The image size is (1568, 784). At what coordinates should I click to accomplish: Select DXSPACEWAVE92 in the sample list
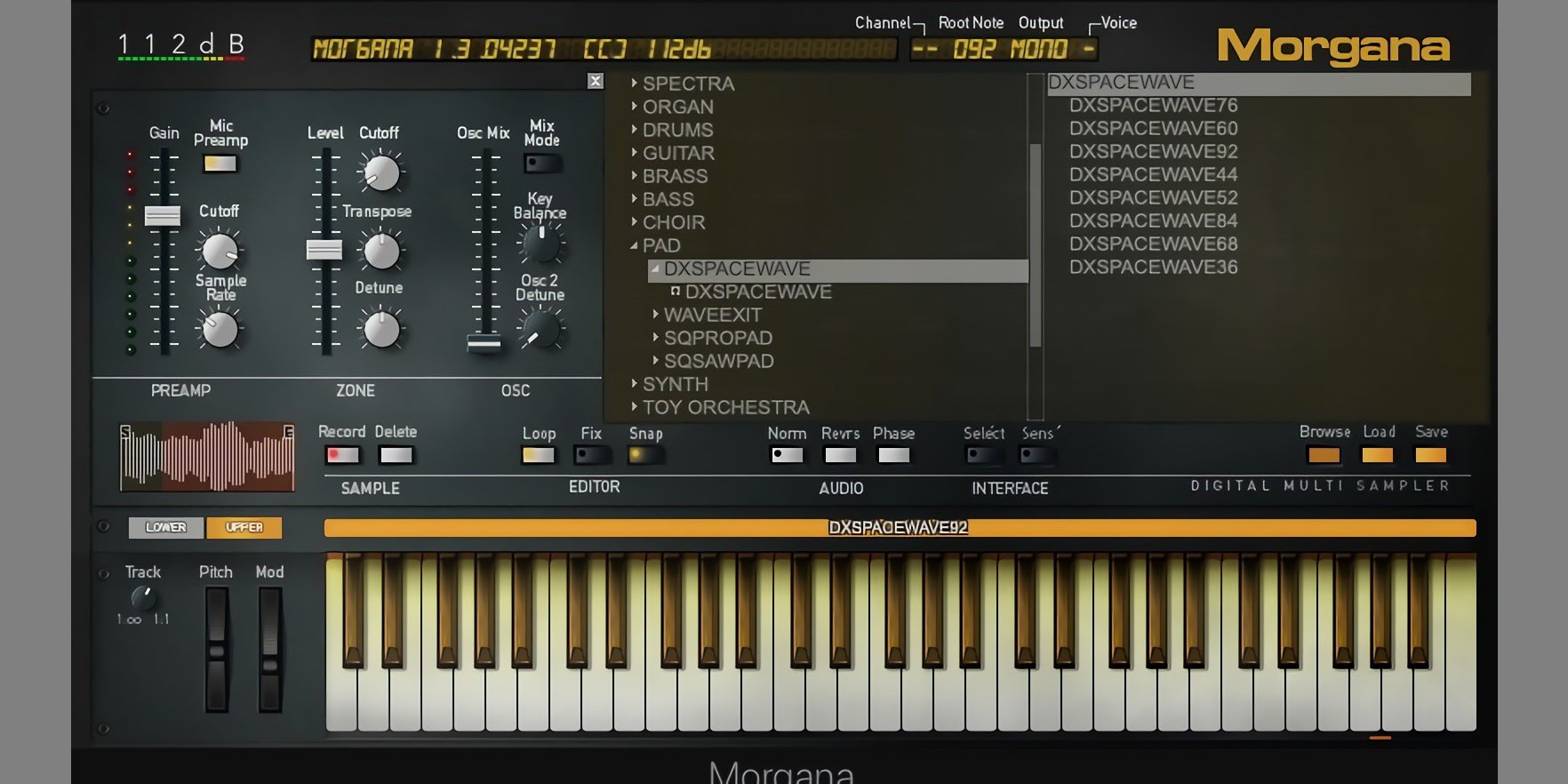(x=1153, y=151)
